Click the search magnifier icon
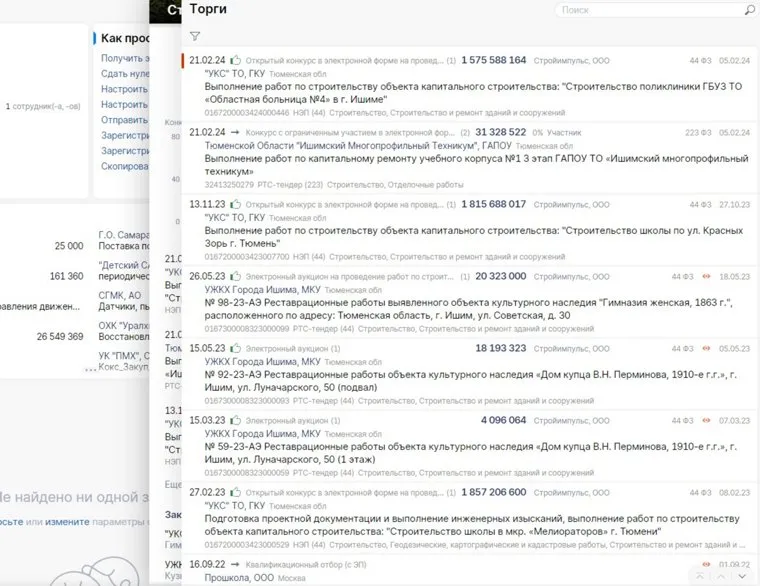Viewport: 760px width, 586px height. pos(749,10)
